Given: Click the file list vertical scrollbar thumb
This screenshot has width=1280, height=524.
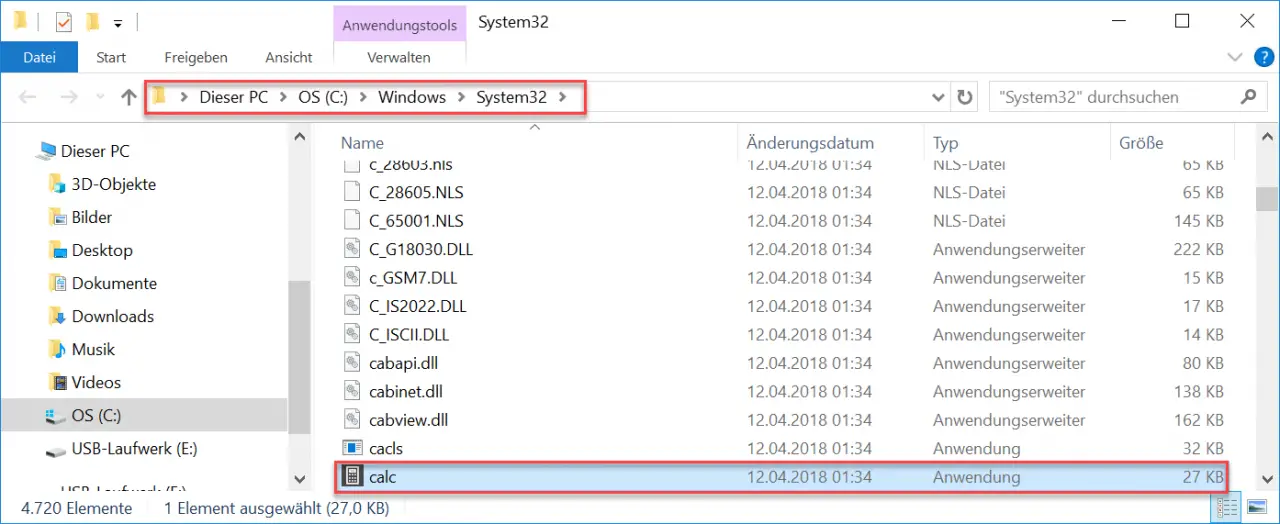Looking at the screenshot, I should [1267, 199].
